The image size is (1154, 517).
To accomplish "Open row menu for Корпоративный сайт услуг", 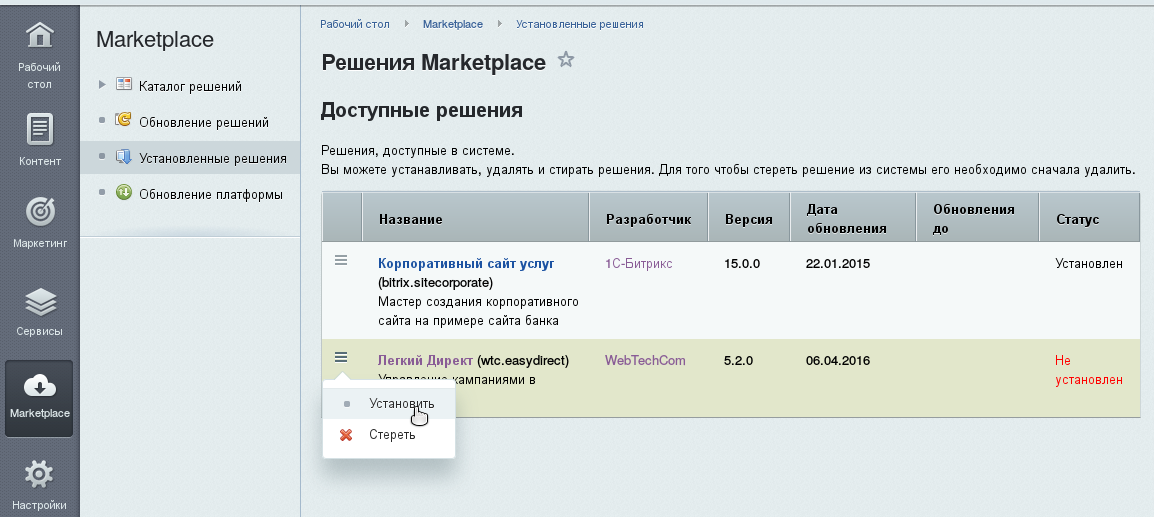I will (341, 260).
